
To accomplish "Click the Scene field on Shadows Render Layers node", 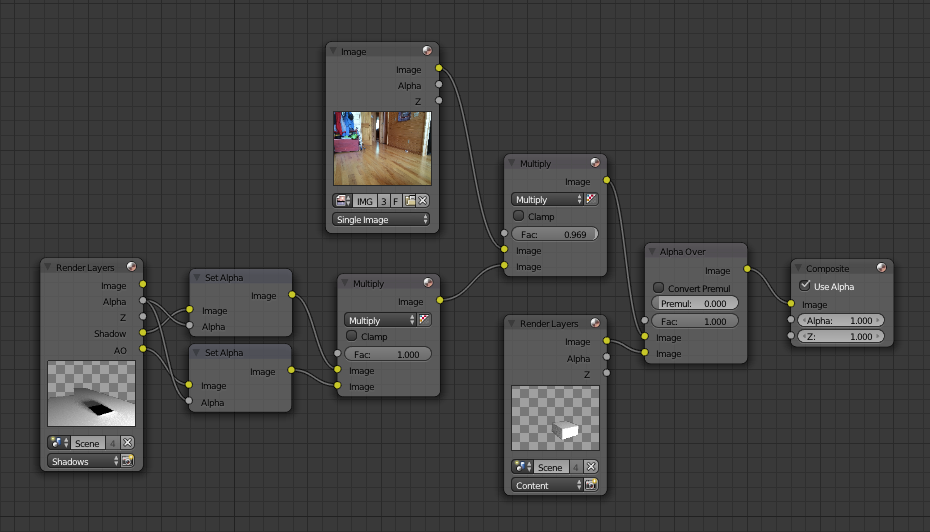I will (87, 443).
